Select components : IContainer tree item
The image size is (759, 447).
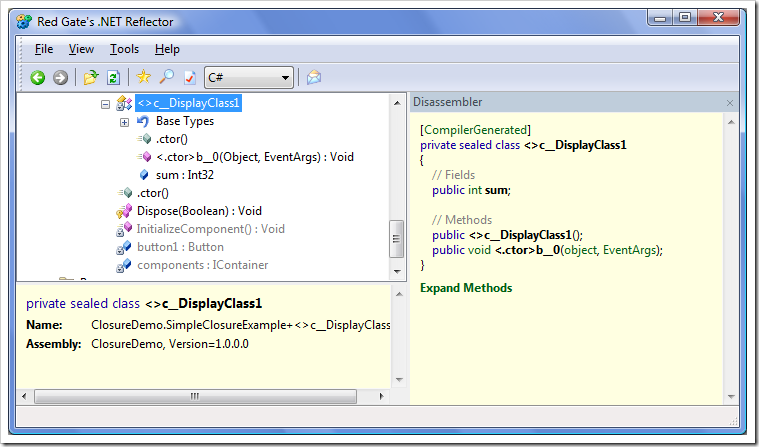[203, 265]
